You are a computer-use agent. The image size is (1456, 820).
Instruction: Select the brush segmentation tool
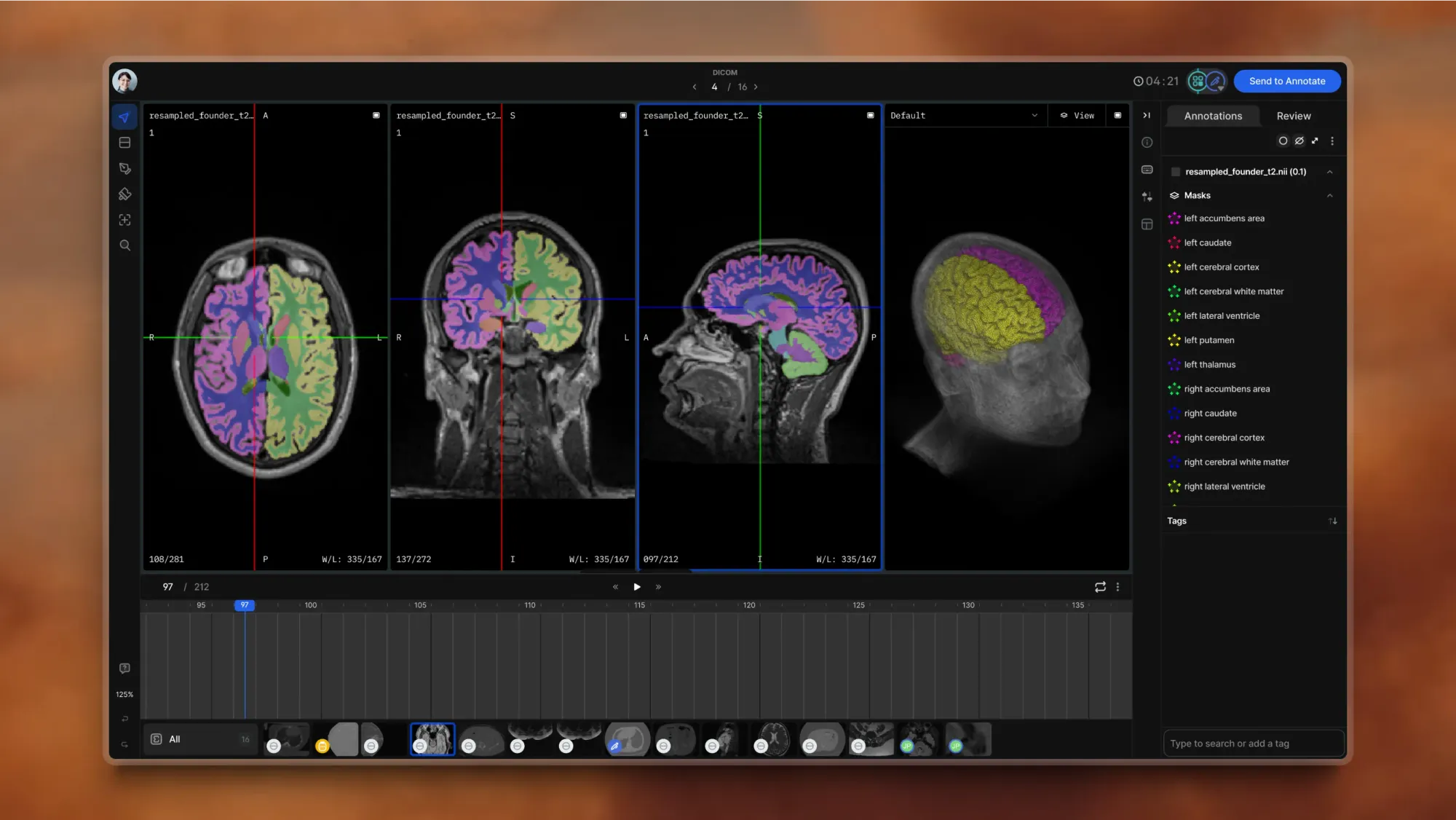click(124, 194)
